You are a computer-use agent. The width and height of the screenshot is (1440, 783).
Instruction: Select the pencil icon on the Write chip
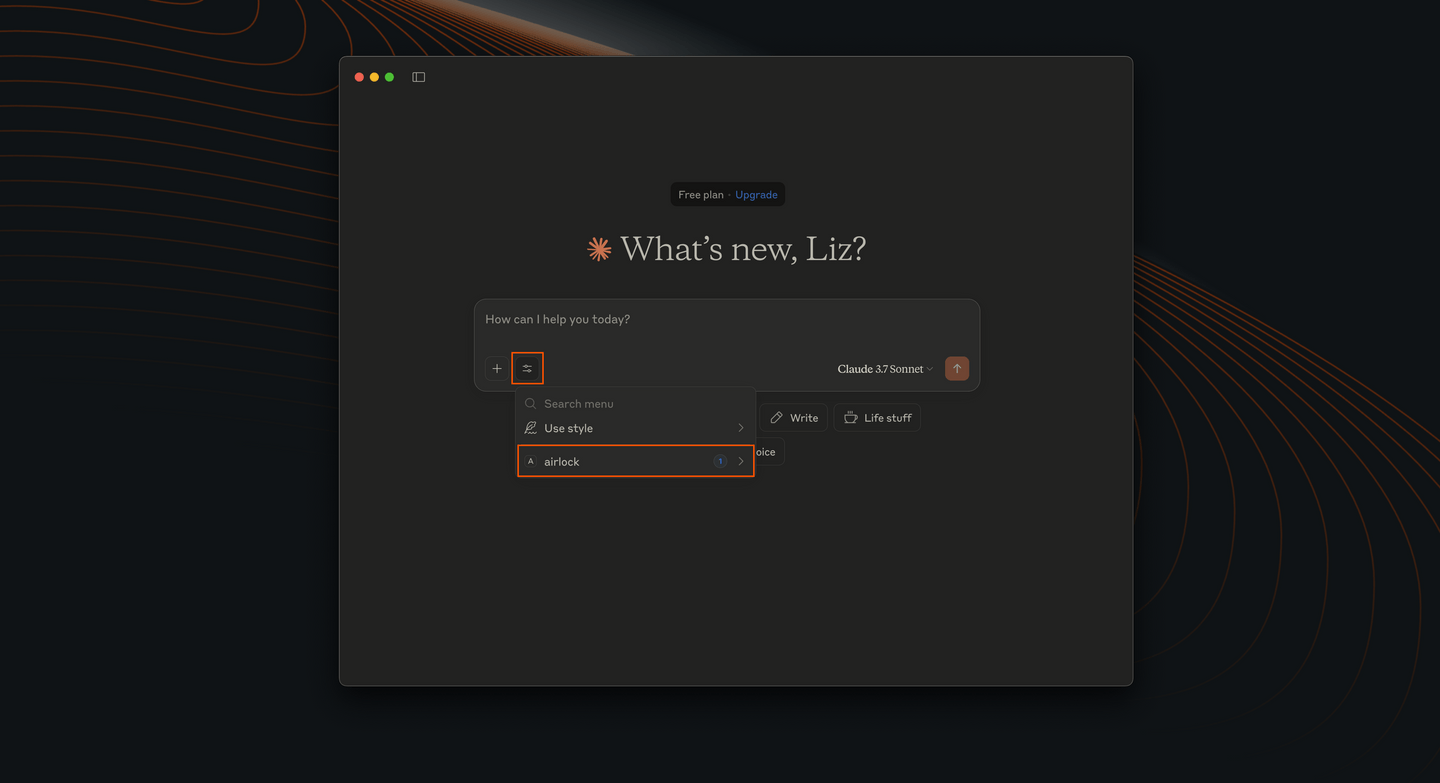(x=778, y=417)
